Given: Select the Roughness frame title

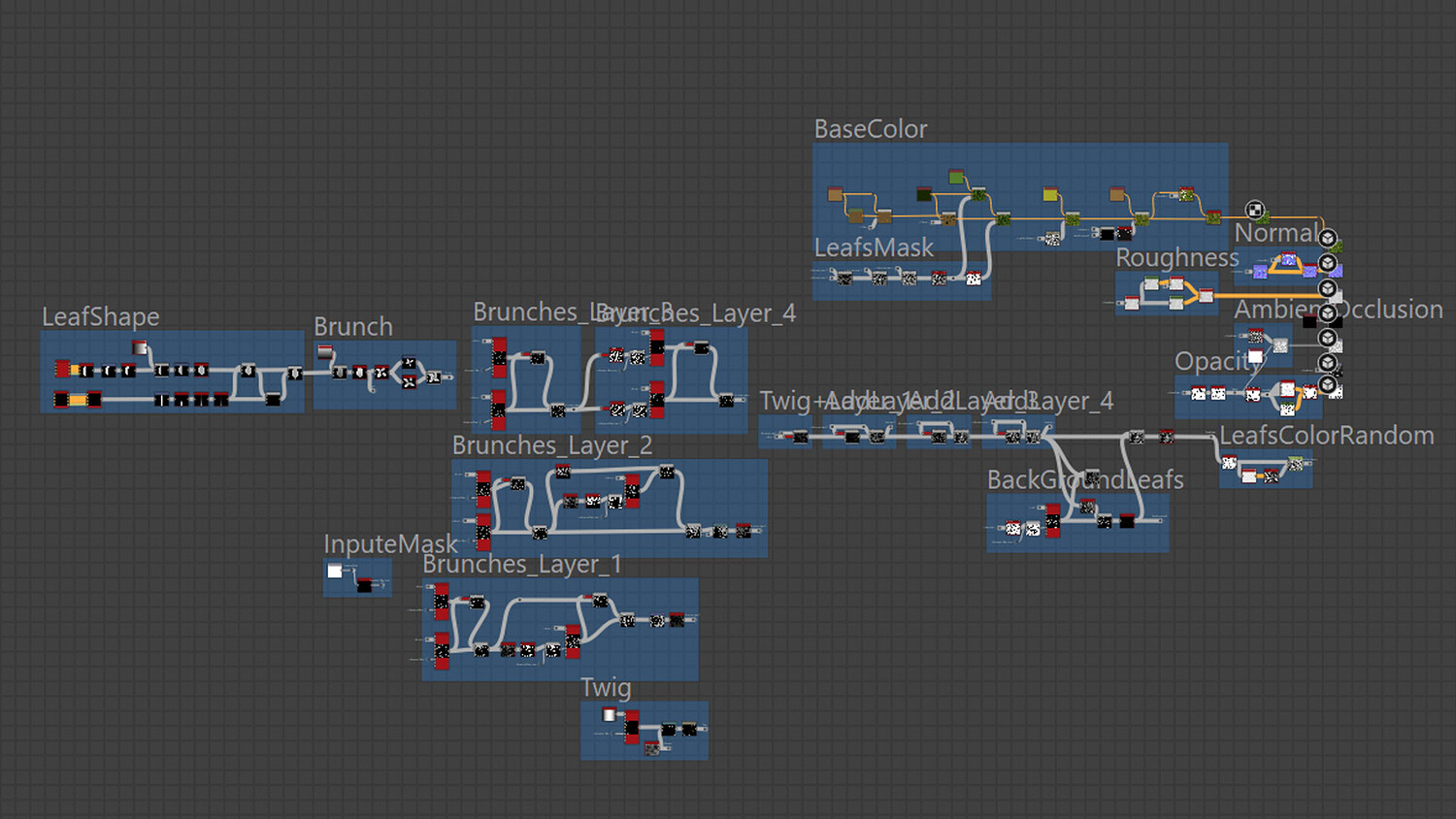Looking at the screenshot, I should tap(1177, 257).
